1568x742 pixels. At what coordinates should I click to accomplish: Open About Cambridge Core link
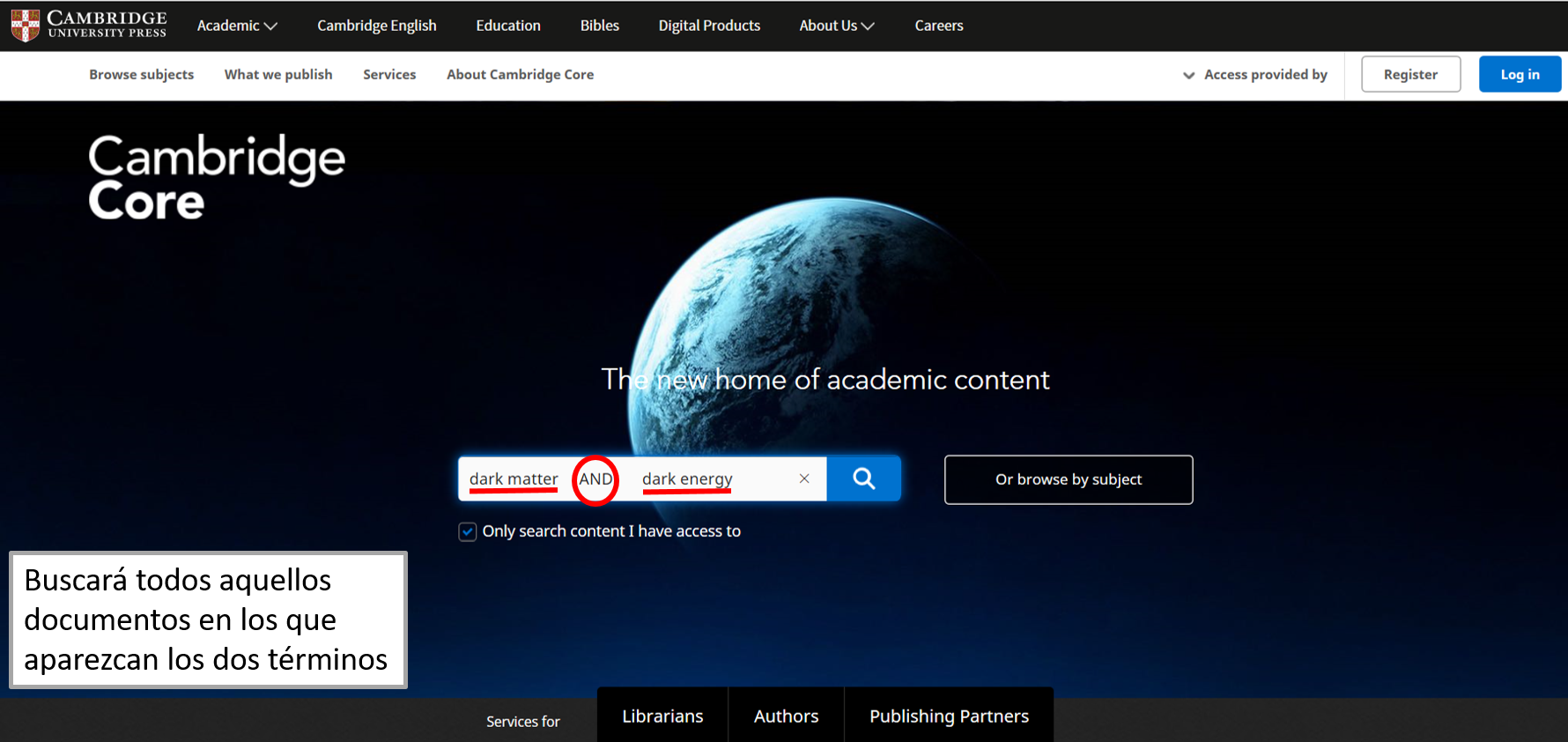point(520,75)
